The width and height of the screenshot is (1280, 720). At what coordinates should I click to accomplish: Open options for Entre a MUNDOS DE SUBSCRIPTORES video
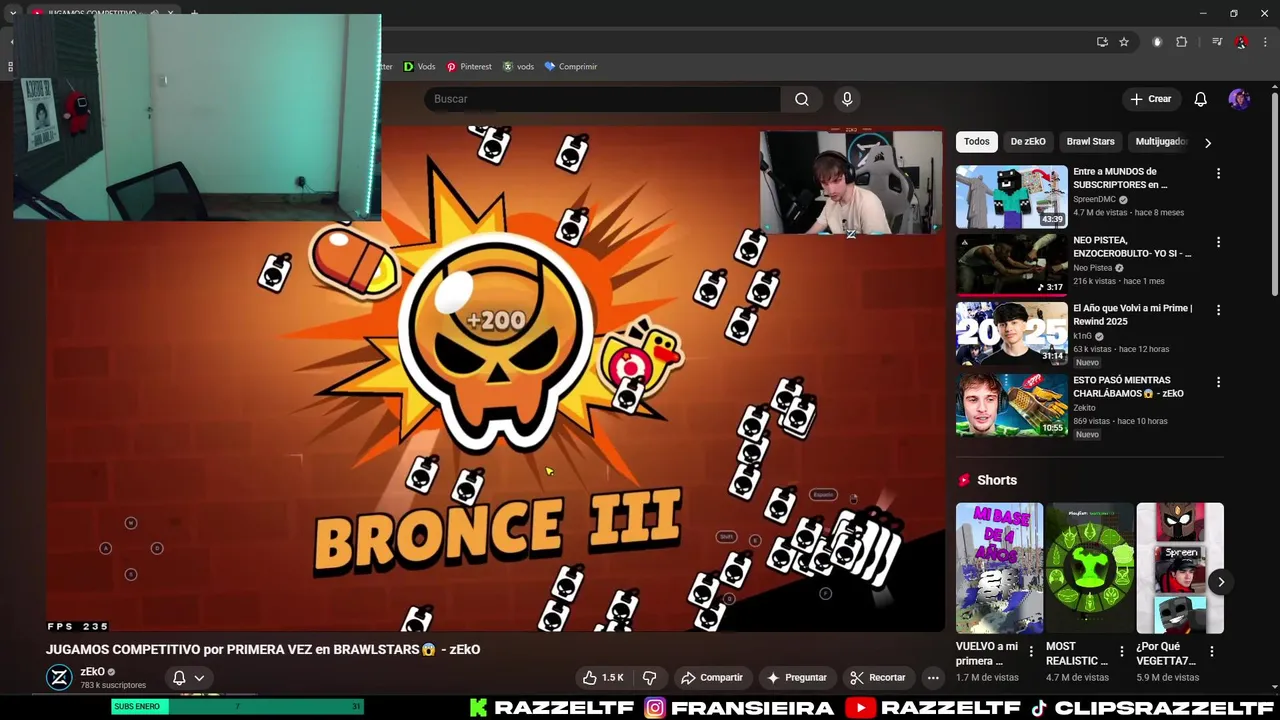pos(1218,174)
